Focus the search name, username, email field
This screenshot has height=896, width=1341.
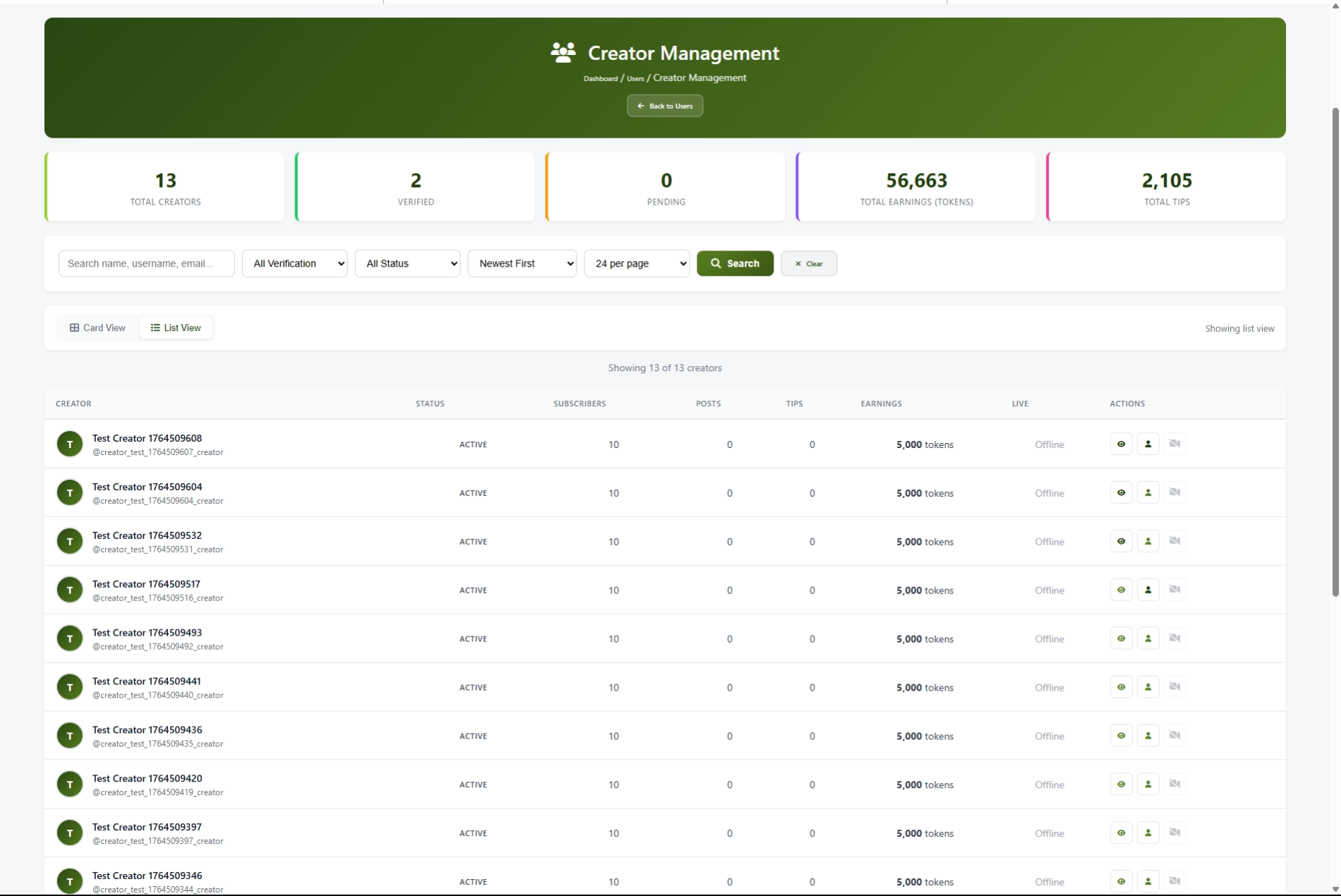pyautogui.click(x=146, y=264)
